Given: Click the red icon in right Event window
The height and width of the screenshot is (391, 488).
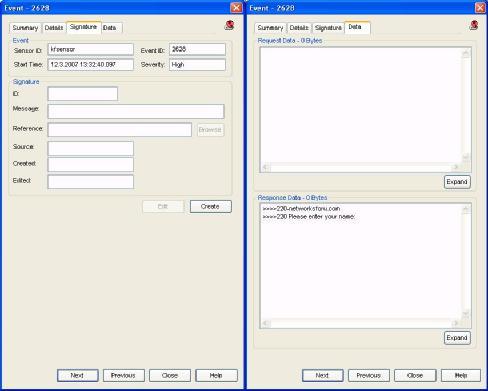Looking at the screenshot, I should 474,25.
